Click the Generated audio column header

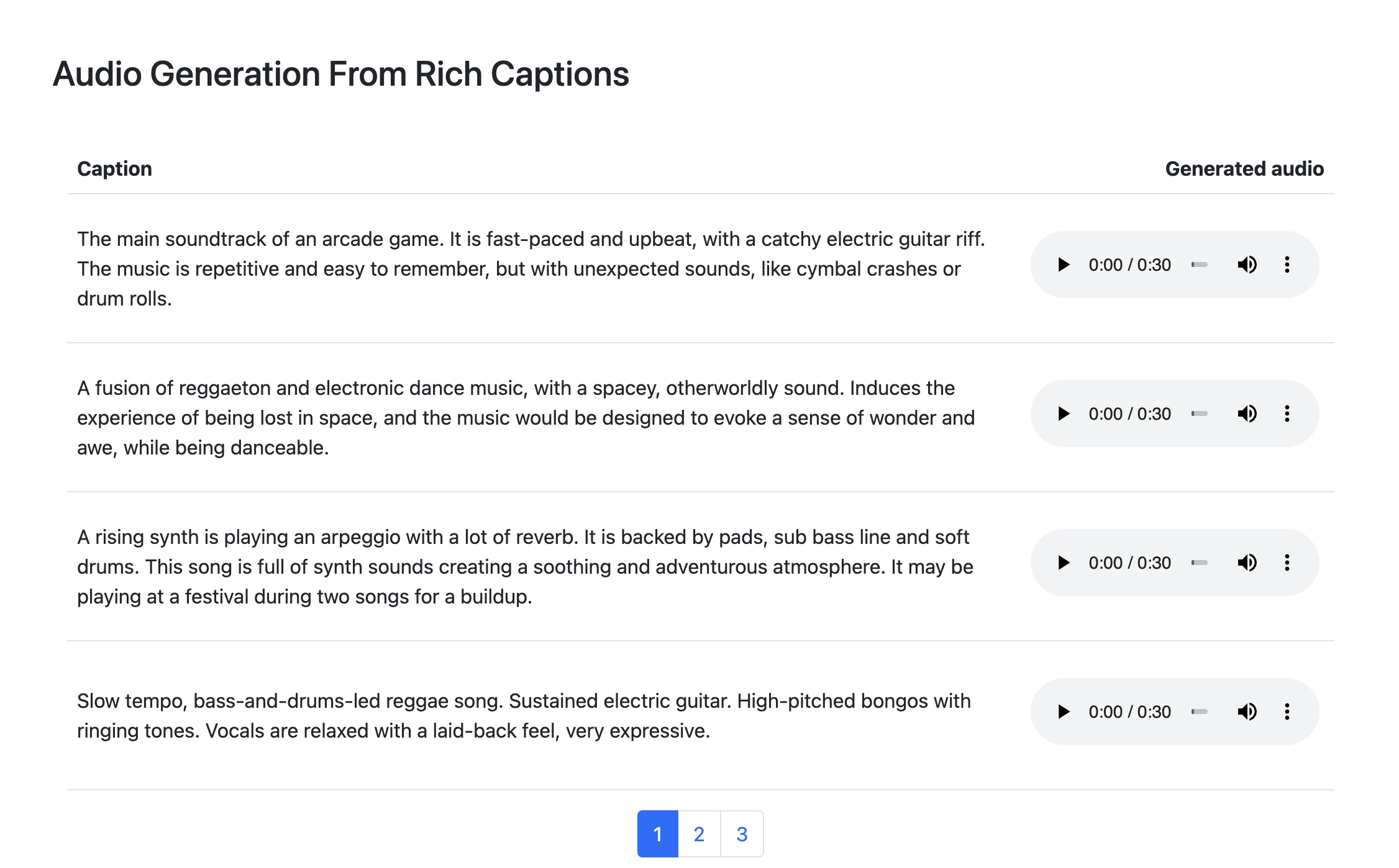1244,169
